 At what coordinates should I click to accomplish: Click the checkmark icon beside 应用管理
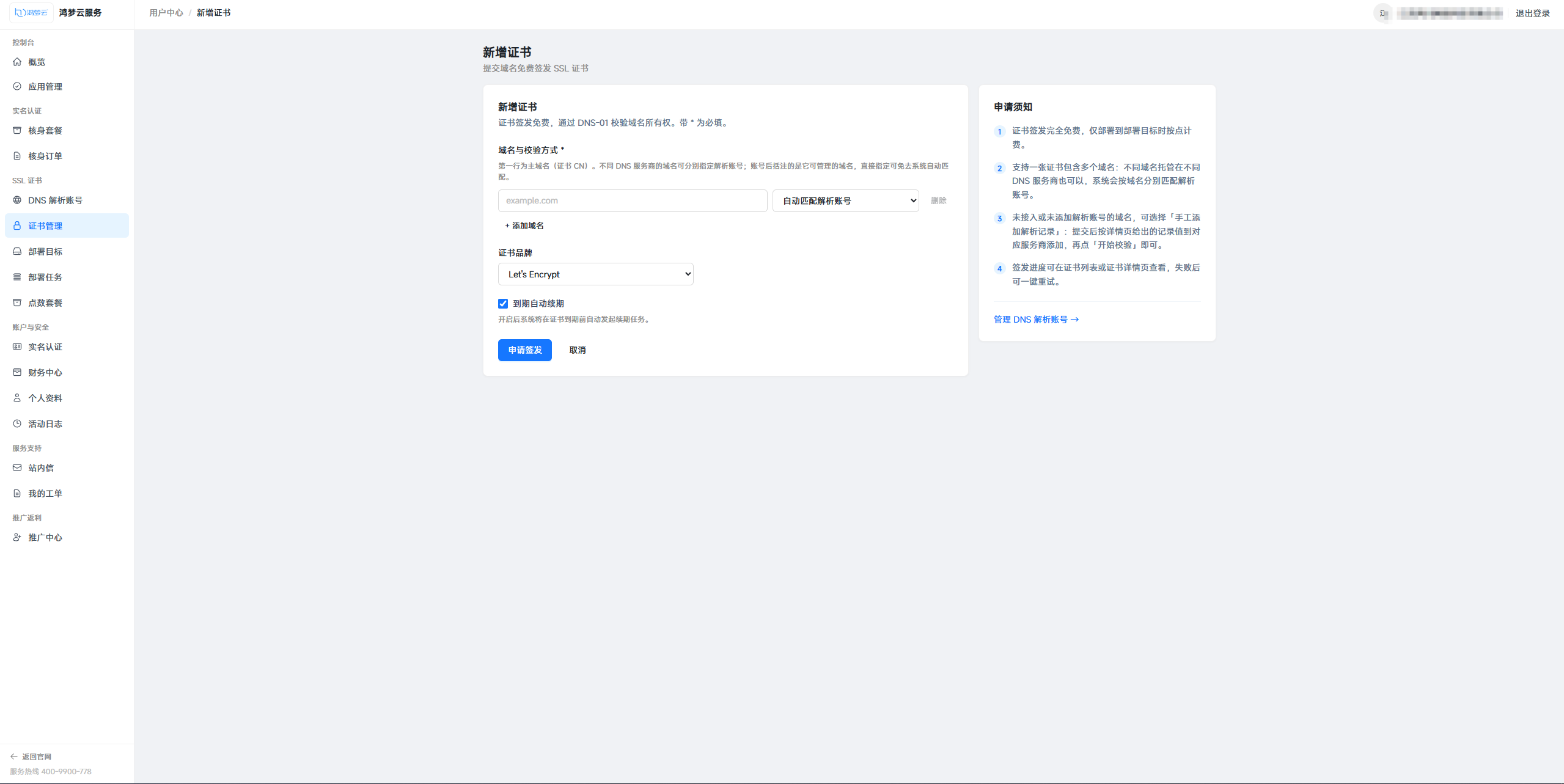coord(17,86)
